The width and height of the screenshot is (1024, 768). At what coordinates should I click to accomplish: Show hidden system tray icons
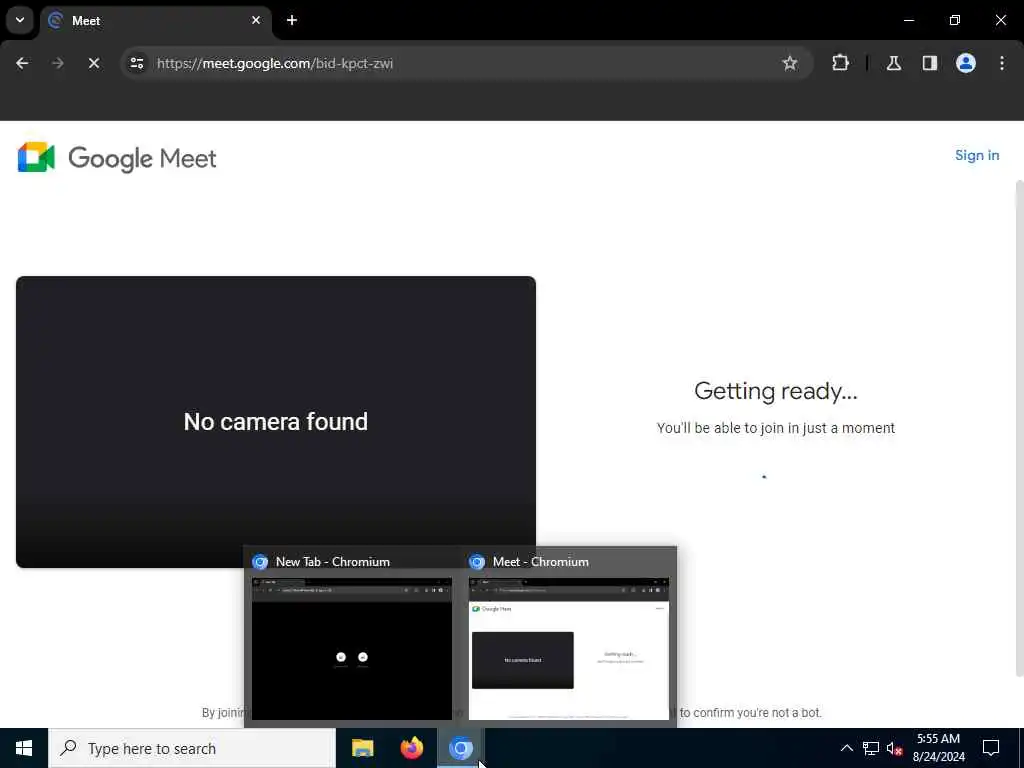pyautogui.click(x=846, y=748)
